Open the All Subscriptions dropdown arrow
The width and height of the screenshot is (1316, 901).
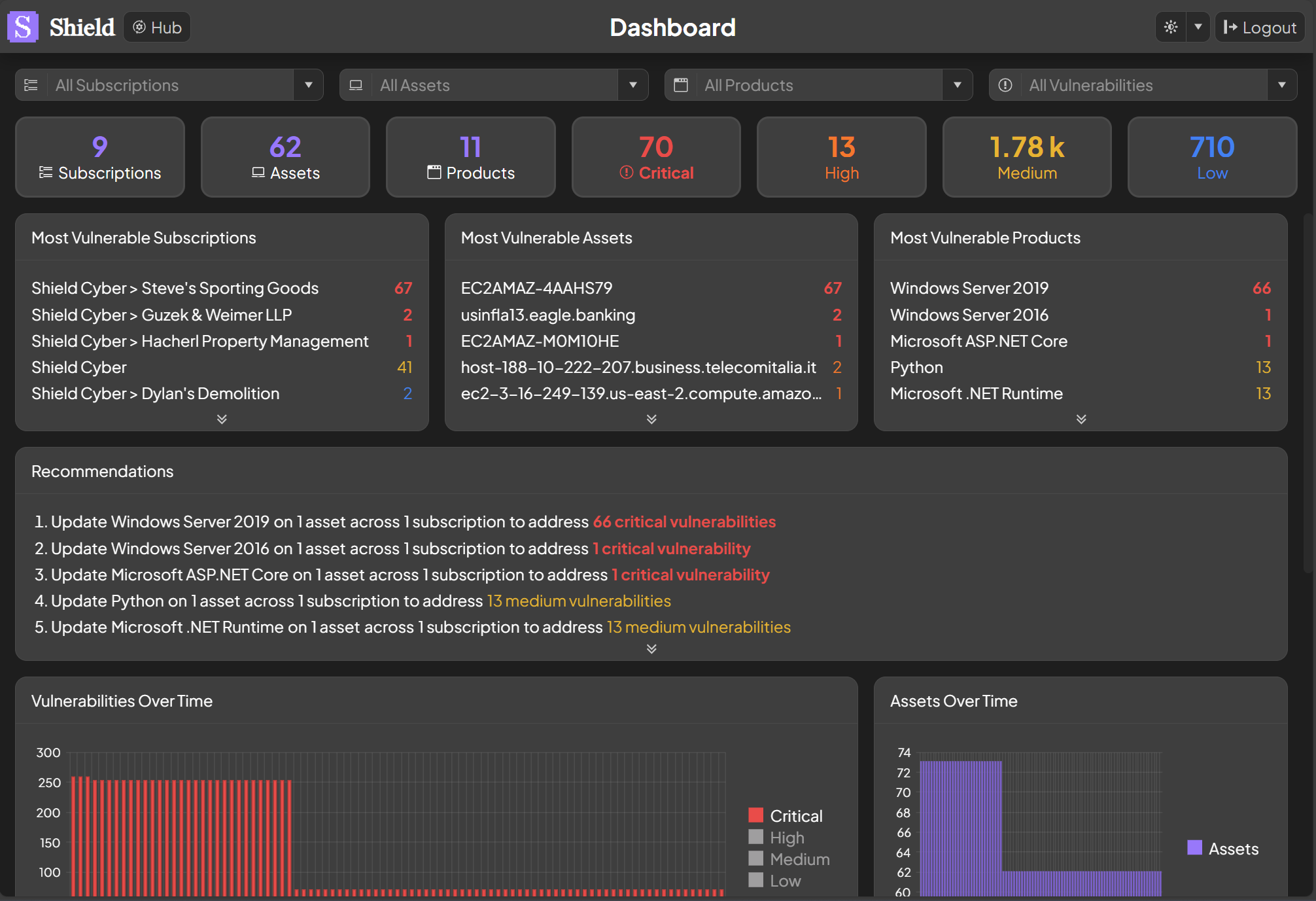[309, 85]
